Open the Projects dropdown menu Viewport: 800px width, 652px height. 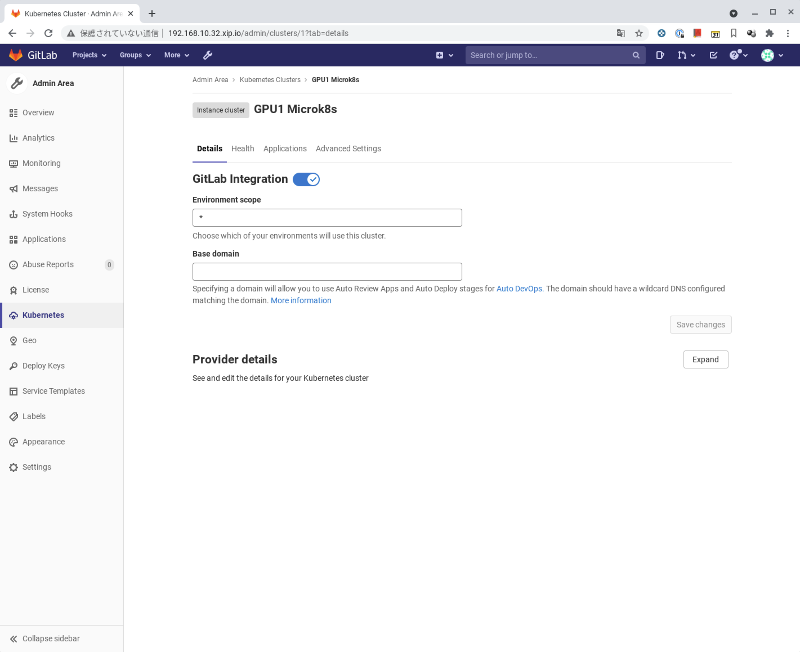[x=89, y=55]
